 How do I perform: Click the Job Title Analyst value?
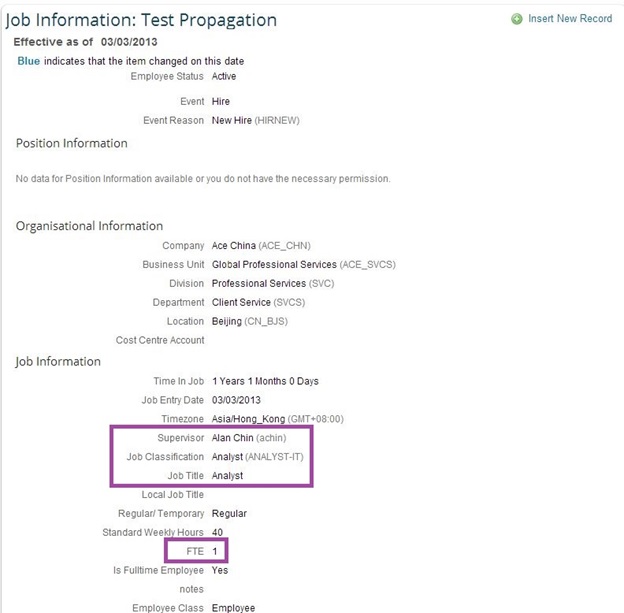click(x=227, y=476)
